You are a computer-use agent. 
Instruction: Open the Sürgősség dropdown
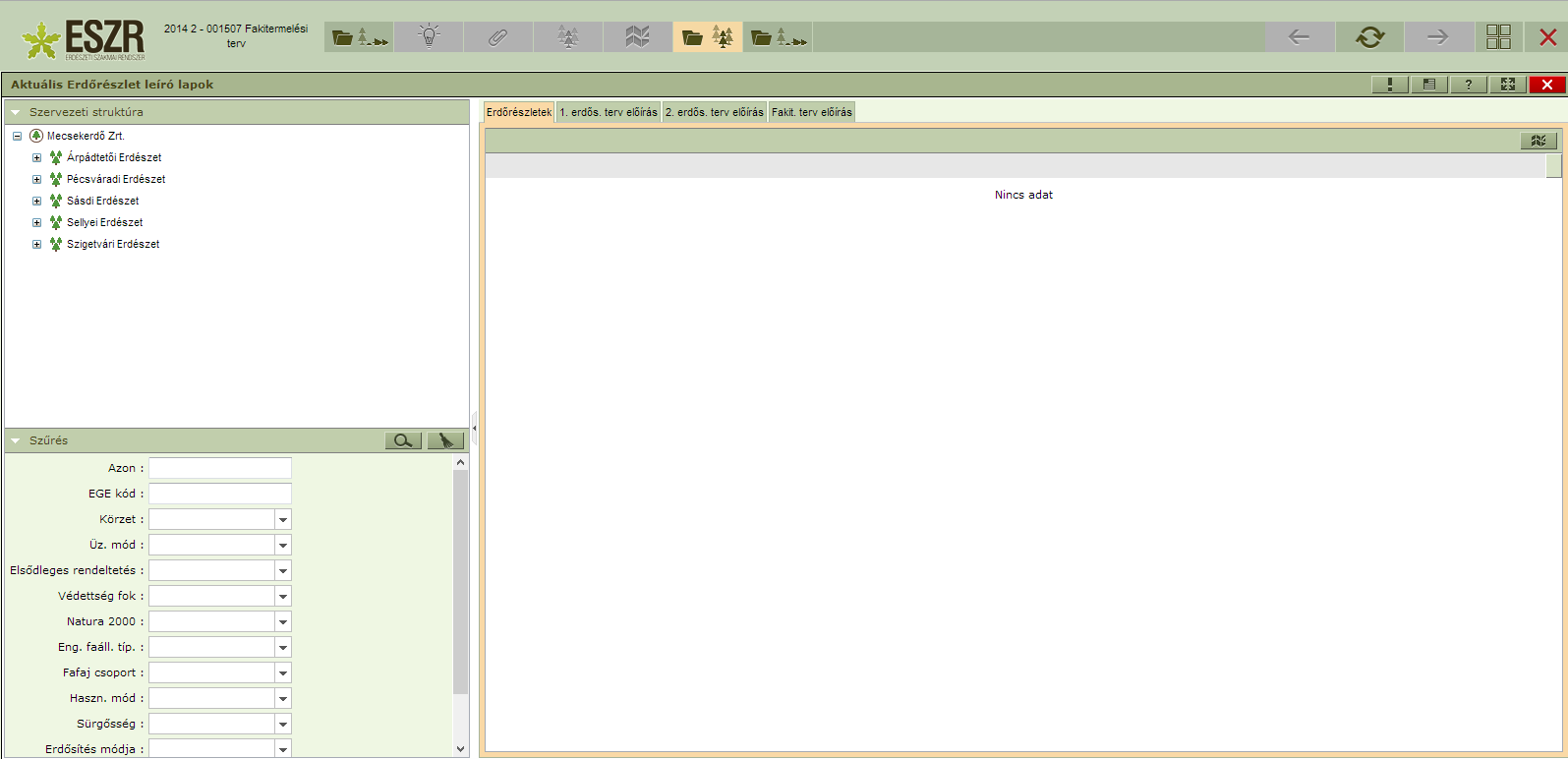pyautogui.click(x=283, y=724)
